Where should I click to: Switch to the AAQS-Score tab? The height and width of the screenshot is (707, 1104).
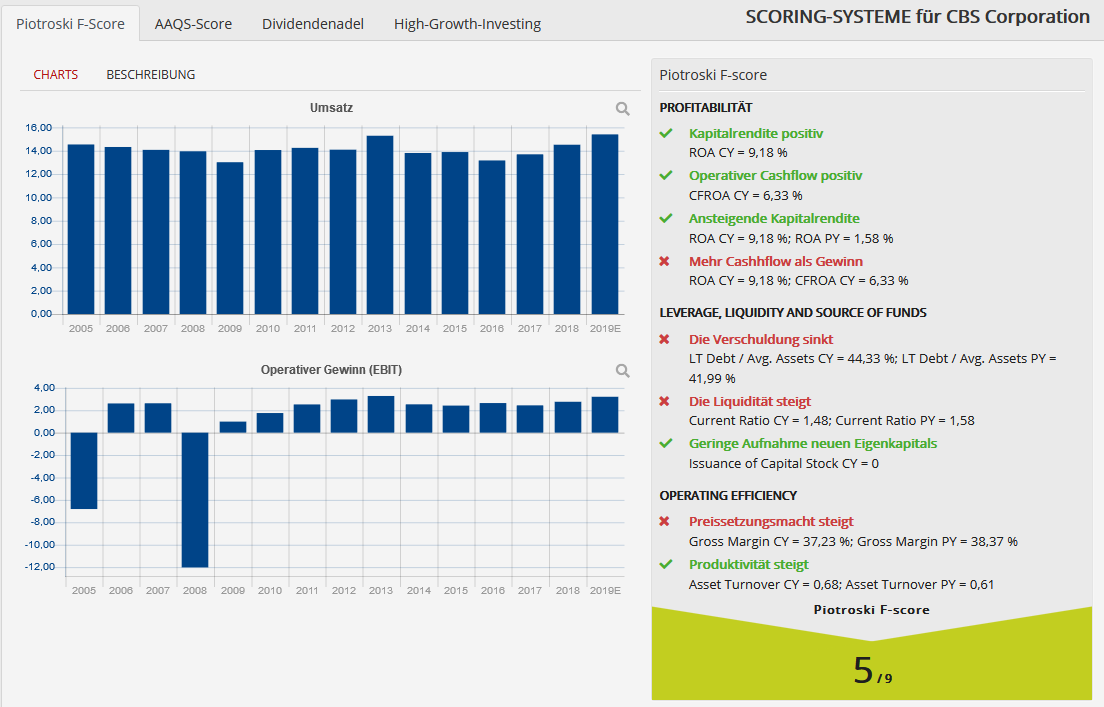coord(193,24)
